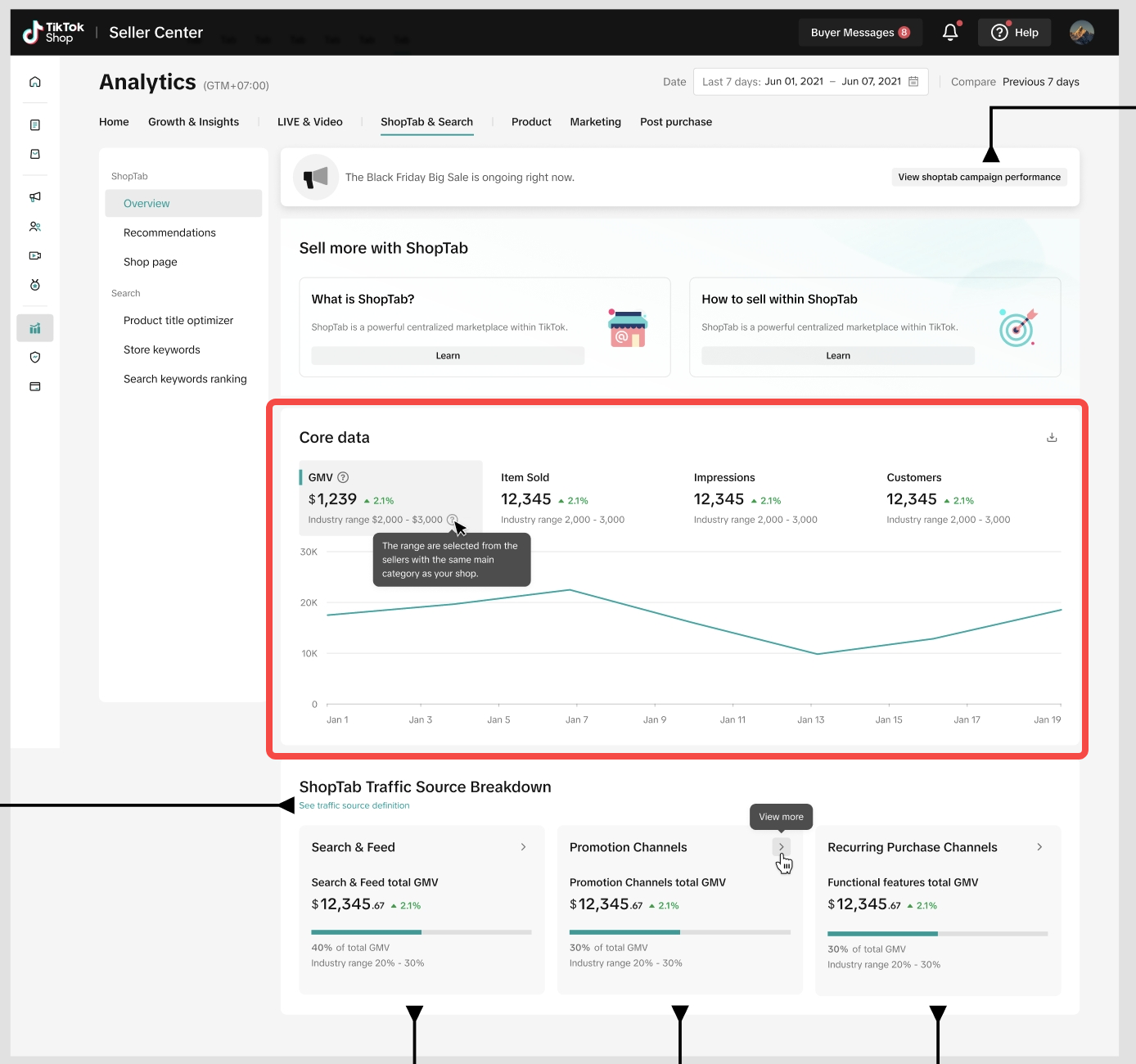Download the Core data report

pyautogui.click(x=1052, y=438)
